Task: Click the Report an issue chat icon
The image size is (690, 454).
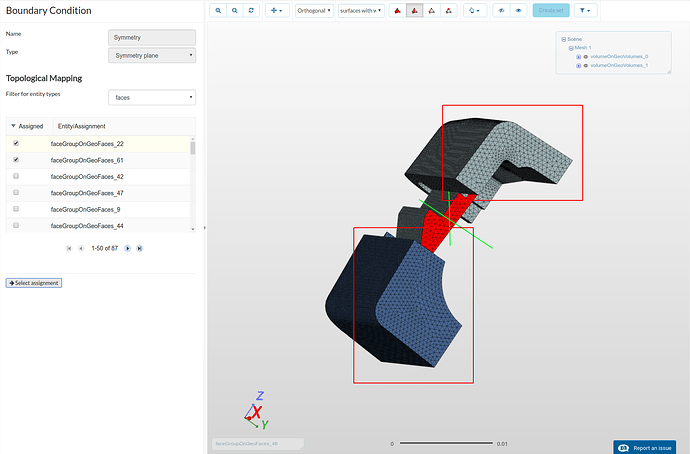Action: point(621,447)
